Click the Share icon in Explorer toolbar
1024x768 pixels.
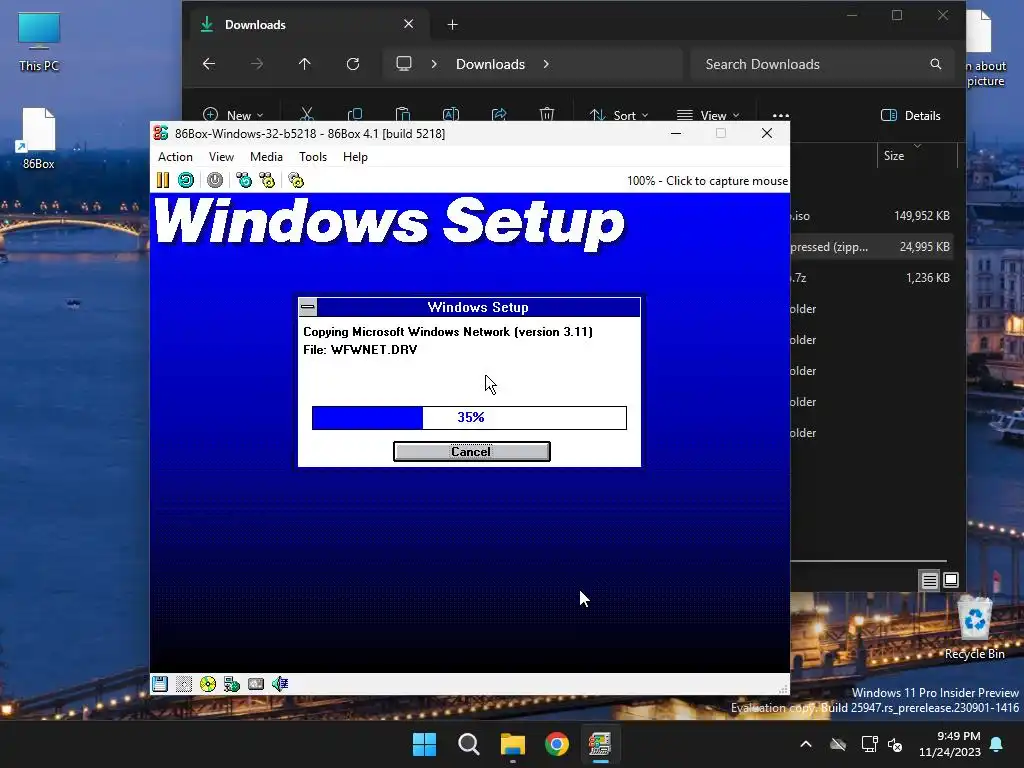499,114
